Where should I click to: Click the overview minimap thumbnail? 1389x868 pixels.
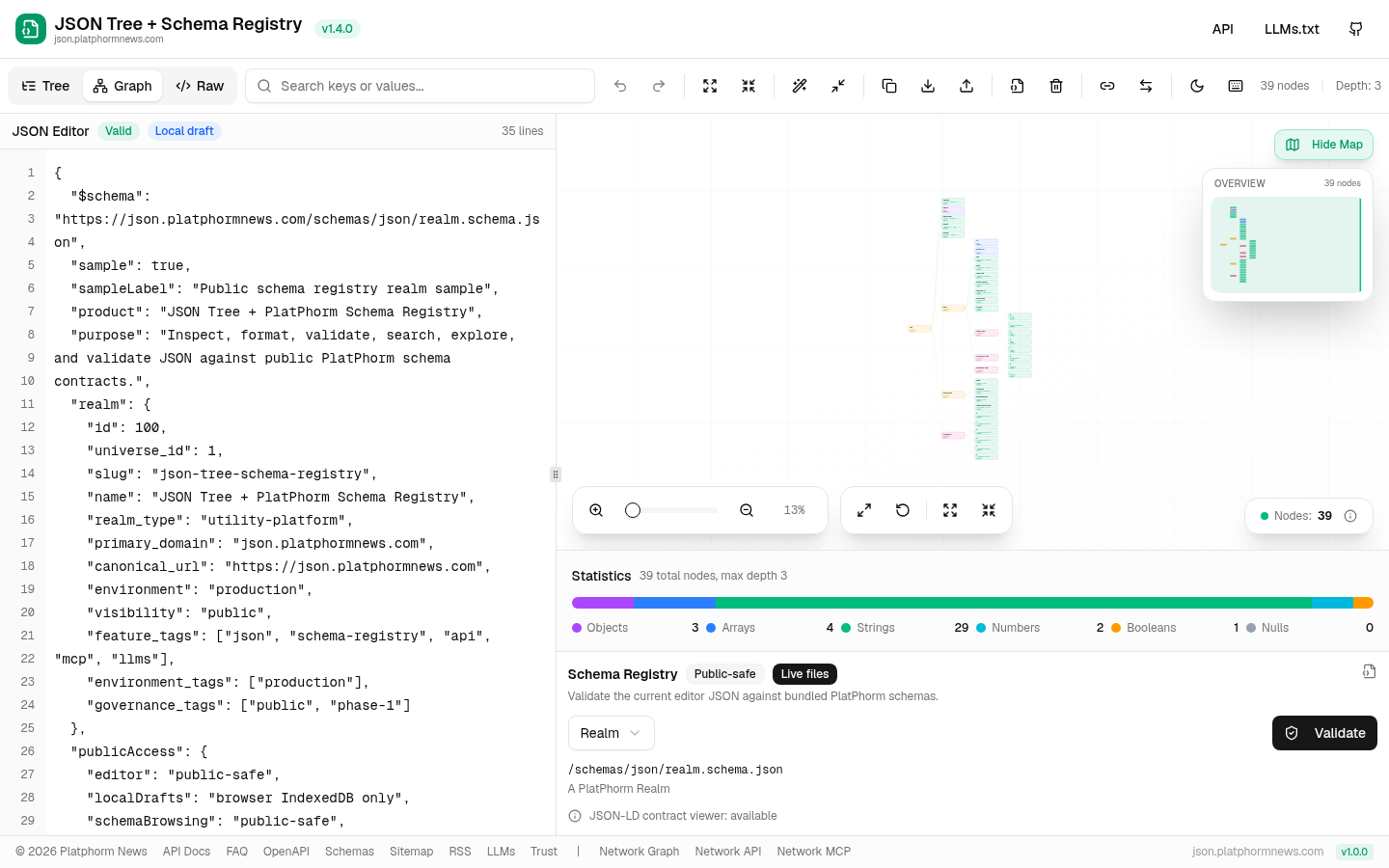(x=1287, y=245)
